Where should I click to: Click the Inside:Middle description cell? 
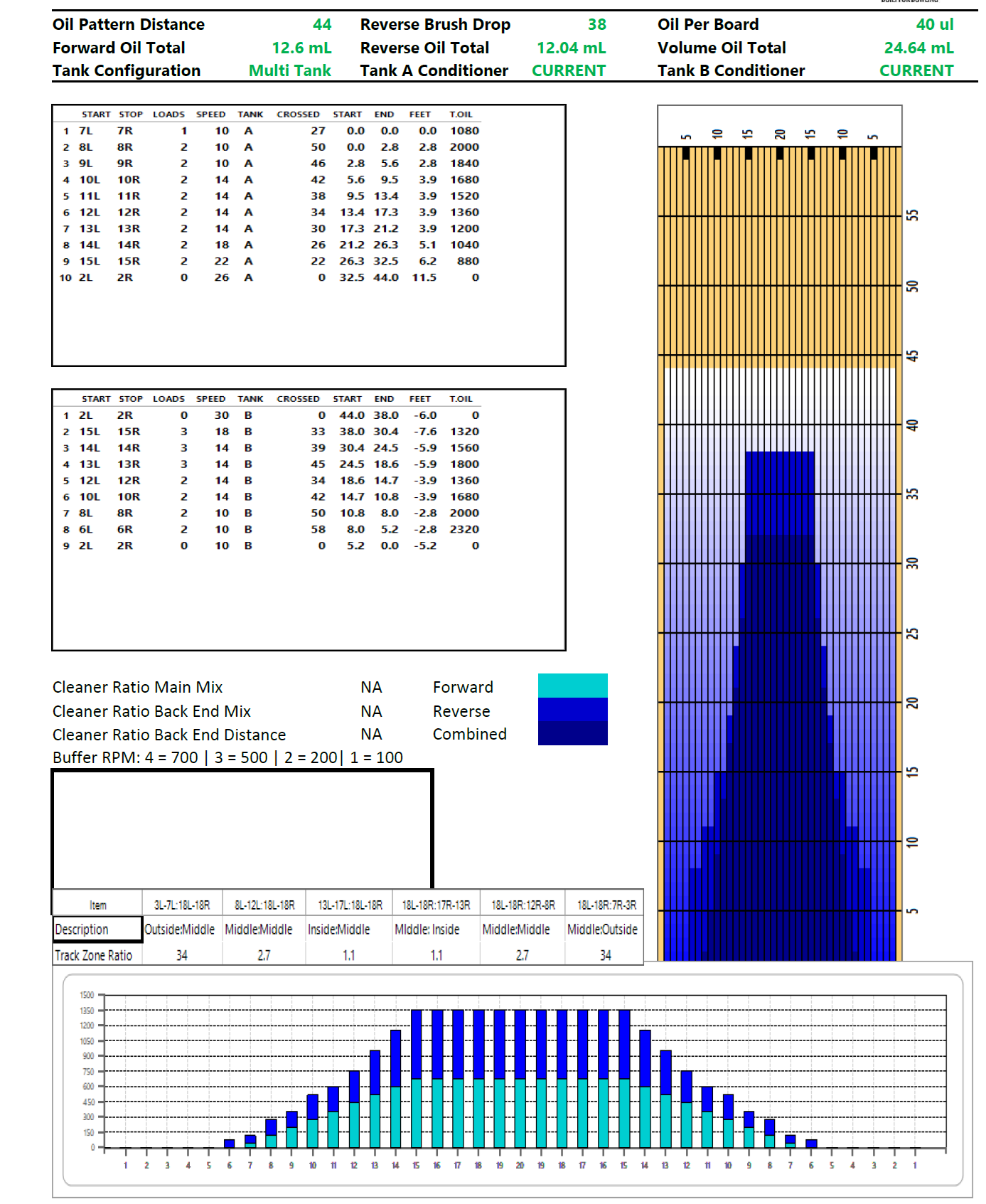(x=339, y=929)
